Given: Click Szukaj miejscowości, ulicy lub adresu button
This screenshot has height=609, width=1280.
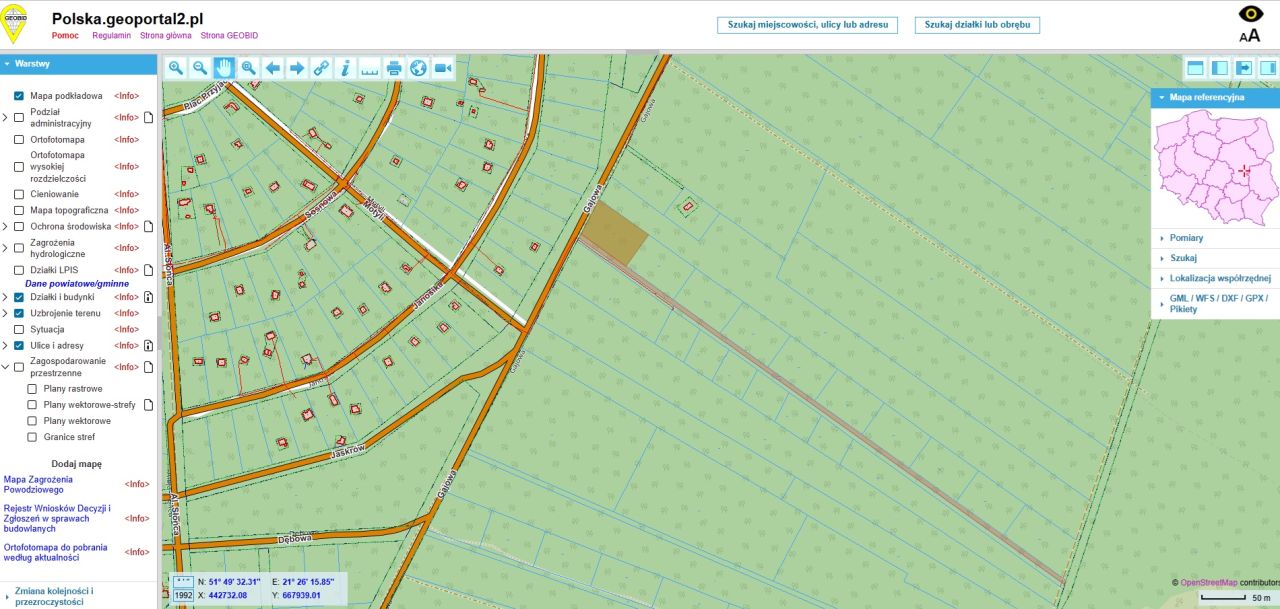Looking at the screenshot, I should (807, 25).
